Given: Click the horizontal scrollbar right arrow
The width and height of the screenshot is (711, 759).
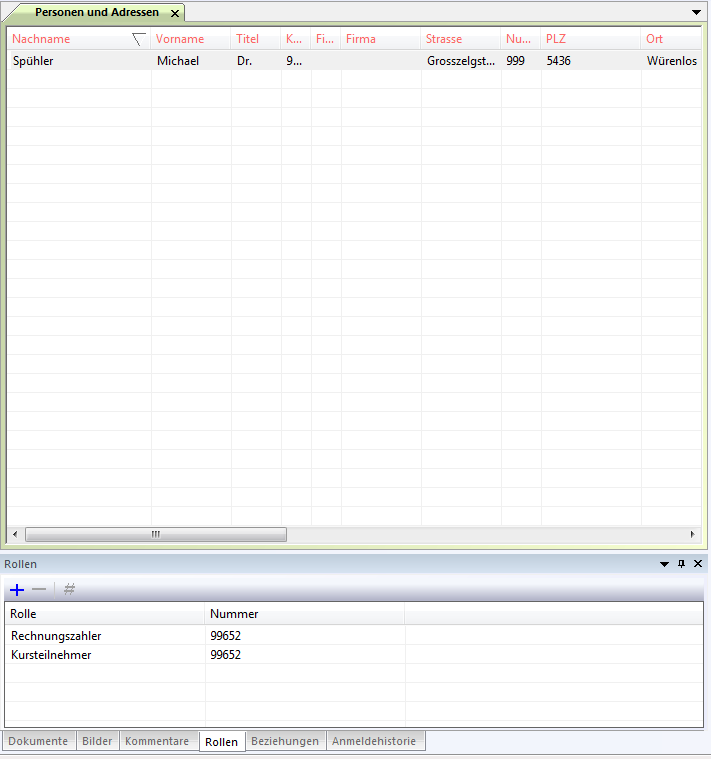Looking at the screenshot, I should point(693,535).
